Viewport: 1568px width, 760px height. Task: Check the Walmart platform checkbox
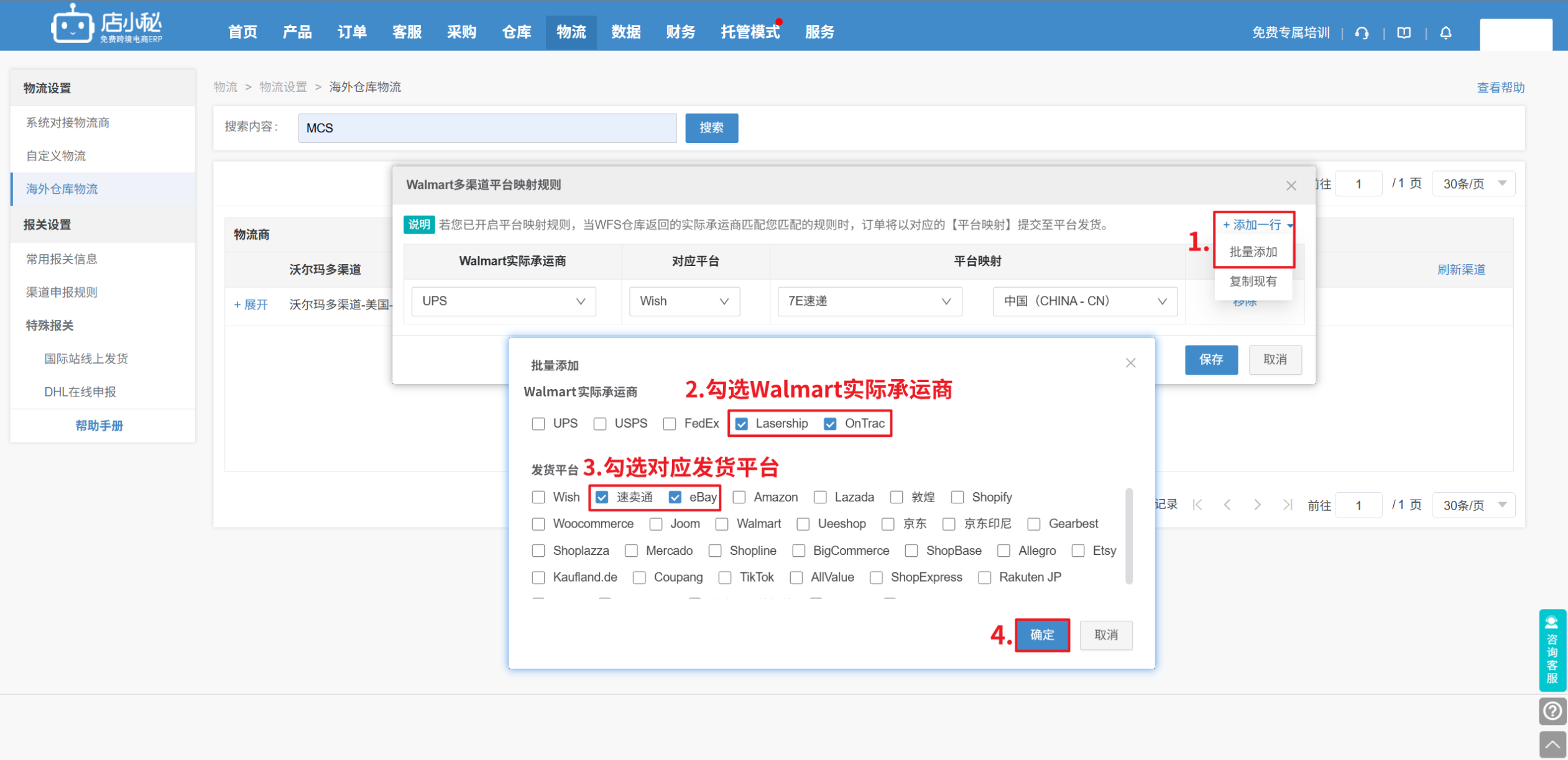722,524
